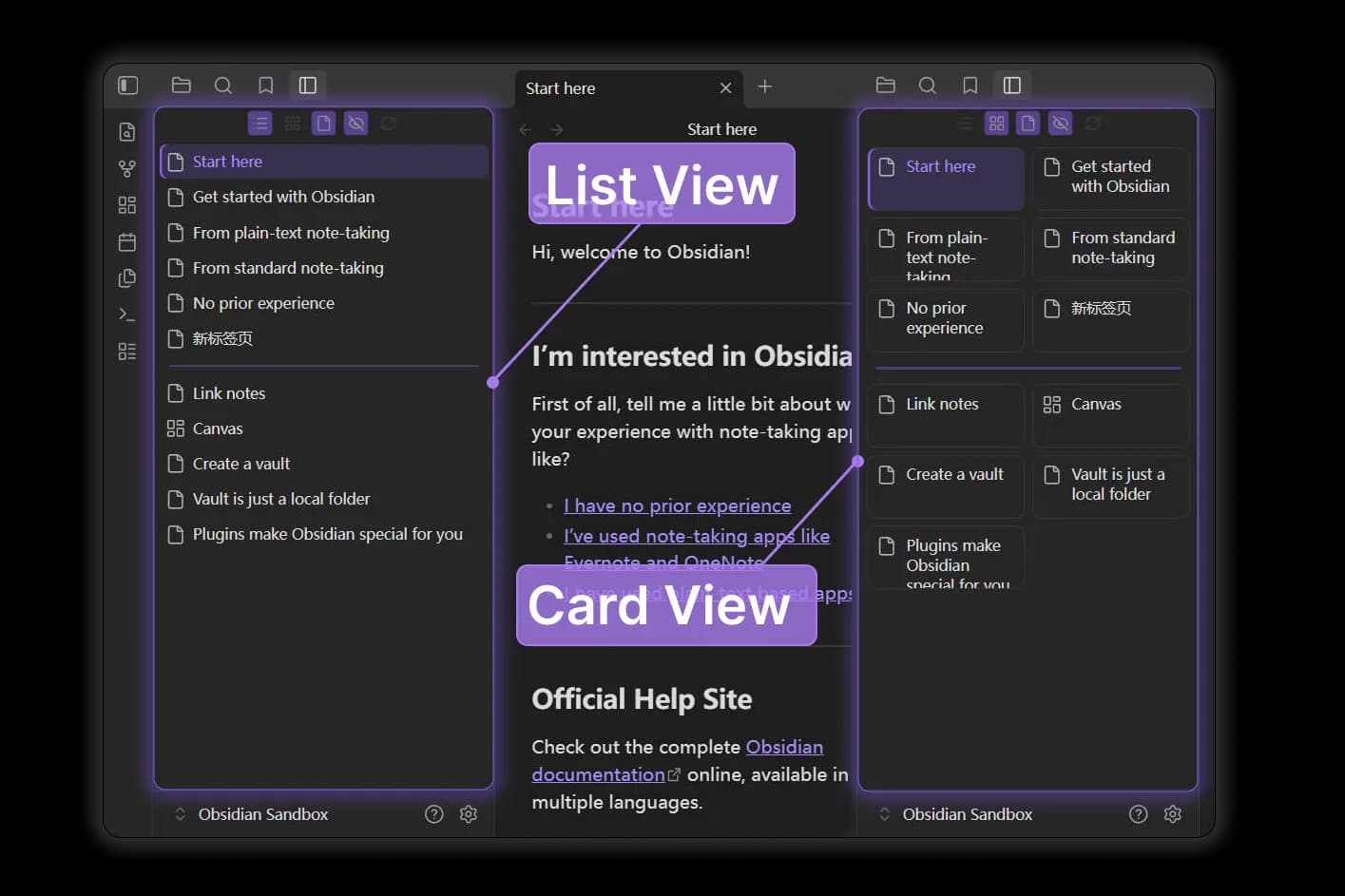Screen dimensions: 1345x896
Task: Open 'Link notes' row in list view
Action: (x=324, y=393)
